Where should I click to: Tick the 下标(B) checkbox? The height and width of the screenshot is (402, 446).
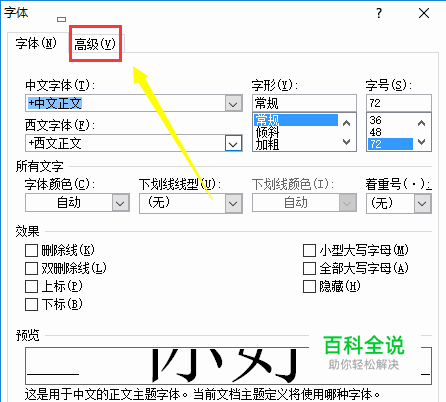pyautogui.click(x=31, y=304)
